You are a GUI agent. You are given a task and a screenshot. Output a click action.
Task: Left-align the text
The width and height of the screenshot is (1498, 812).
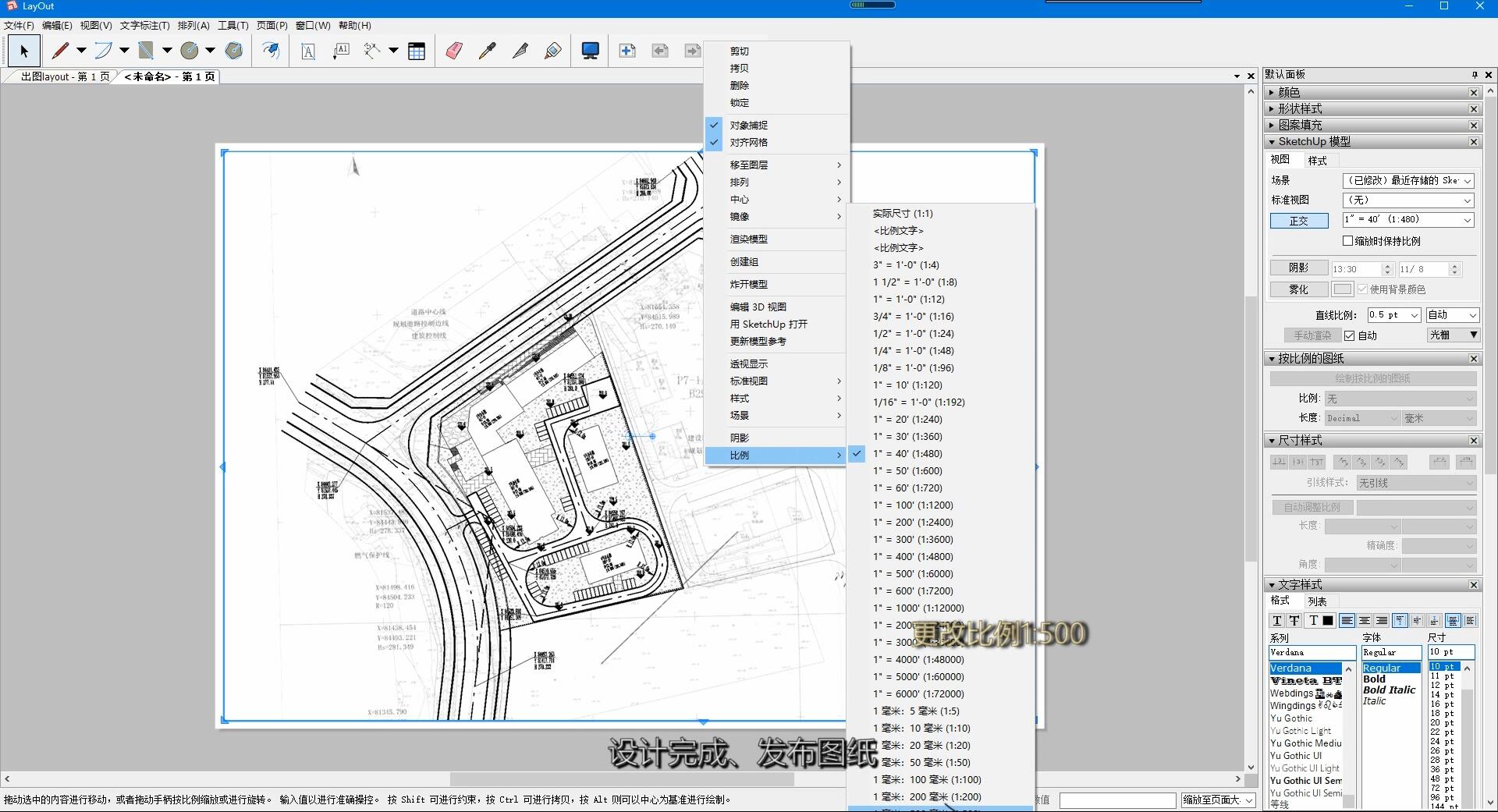click(x=1347, y=621)
